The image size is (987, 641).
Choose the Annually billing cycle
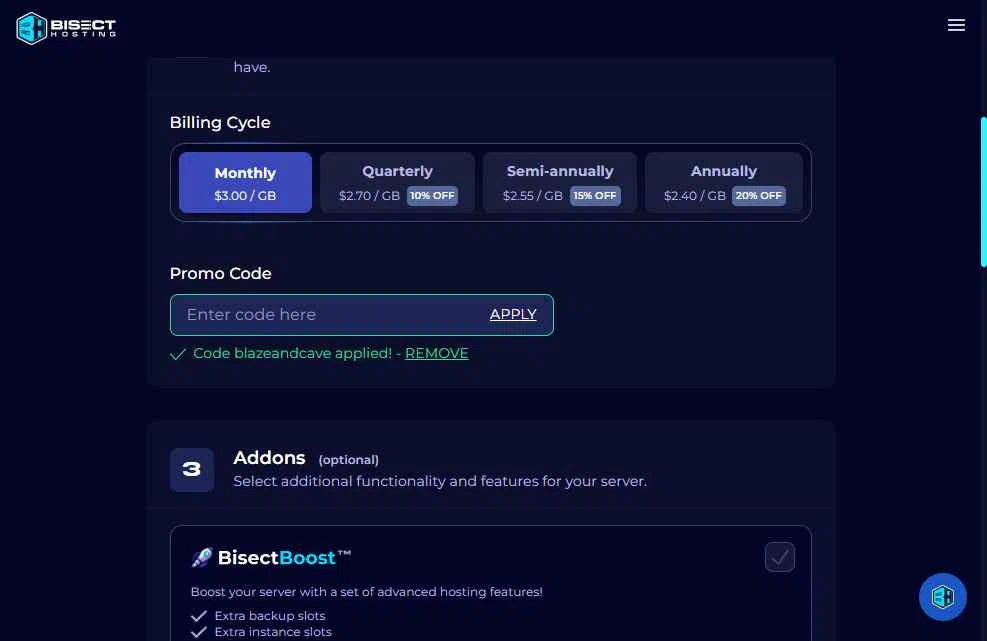724,183
